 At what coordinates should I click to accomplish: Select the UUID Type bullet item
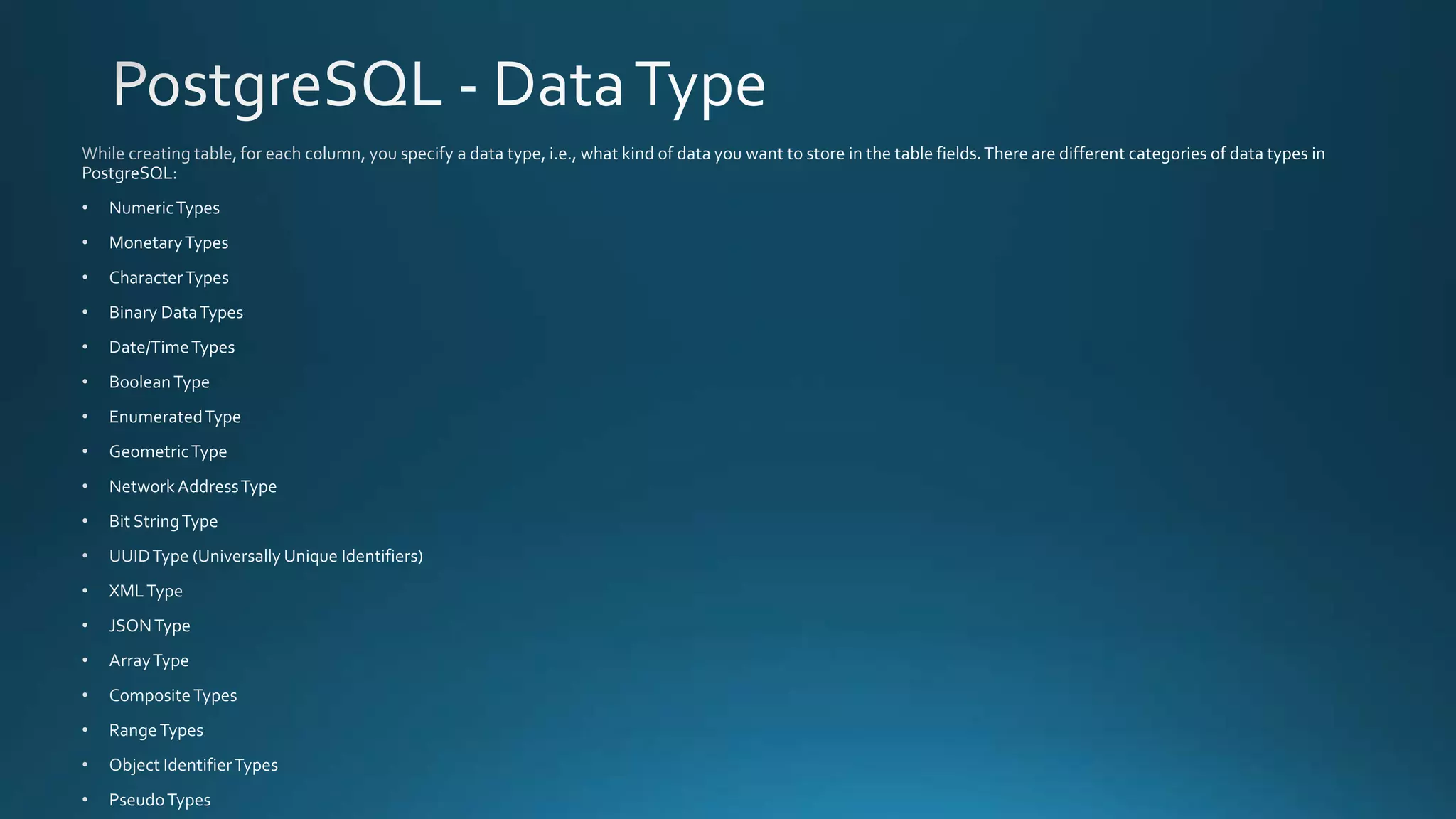[x=266, y=557]
